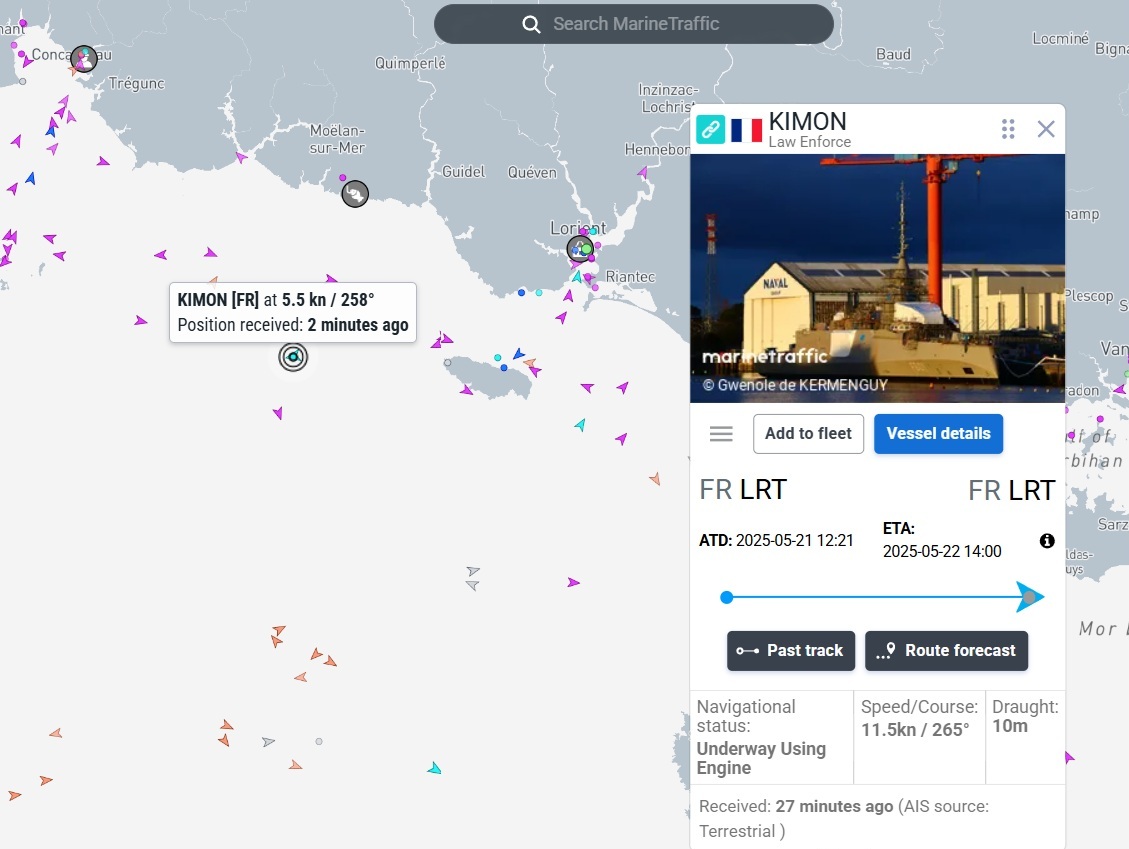Select the selected KIMON vessel marker on map
The width and height of the screenshot is (1129, 849).
point(293,357)
